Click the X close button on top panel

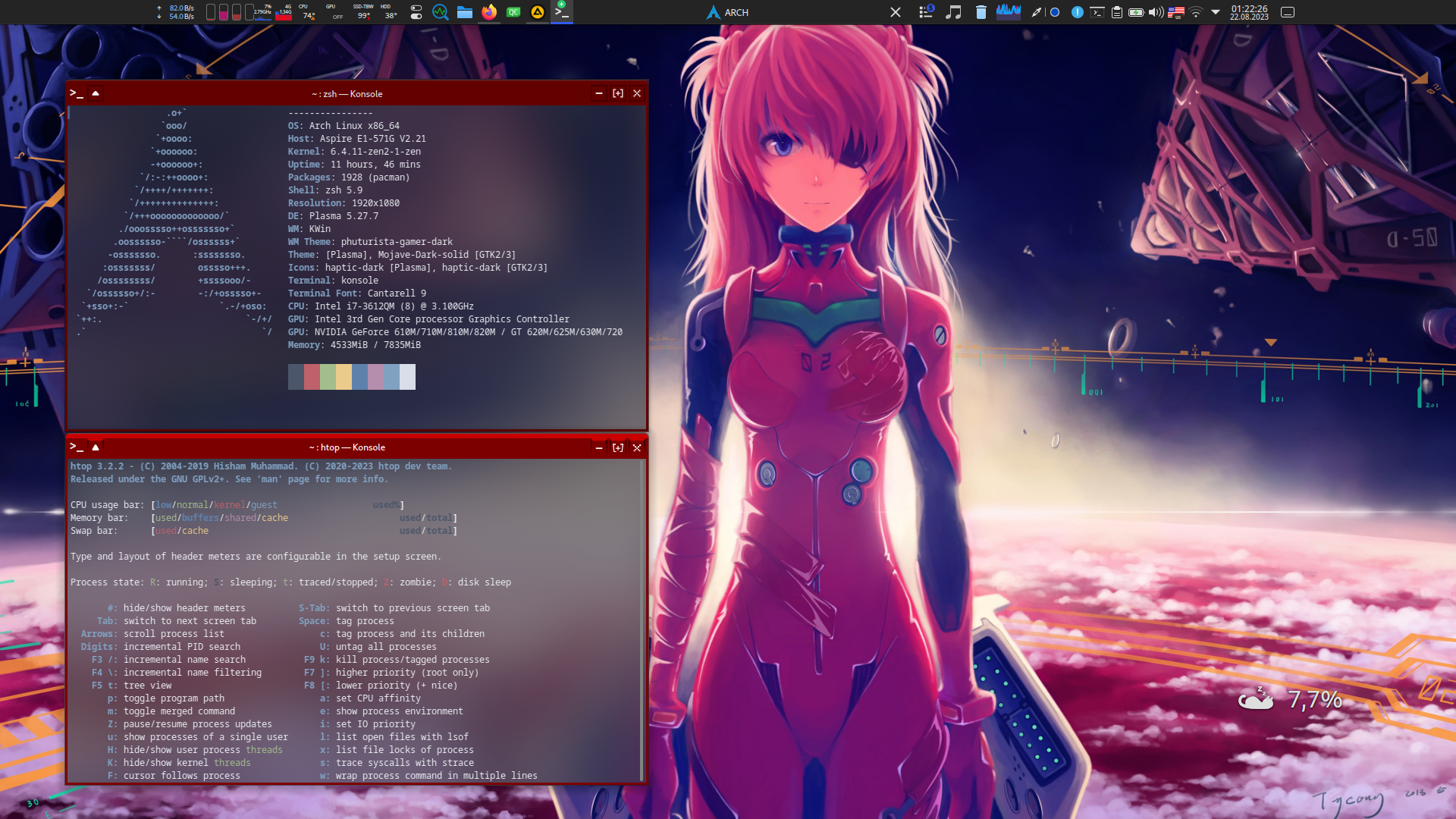click(x=896, y=12)
